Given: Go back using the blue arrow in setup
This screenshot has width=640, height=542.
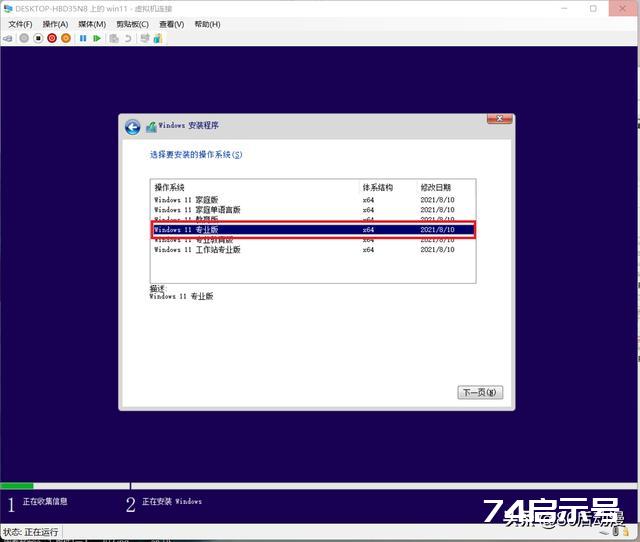Looking at the screenshot, I should coord(133,127).
